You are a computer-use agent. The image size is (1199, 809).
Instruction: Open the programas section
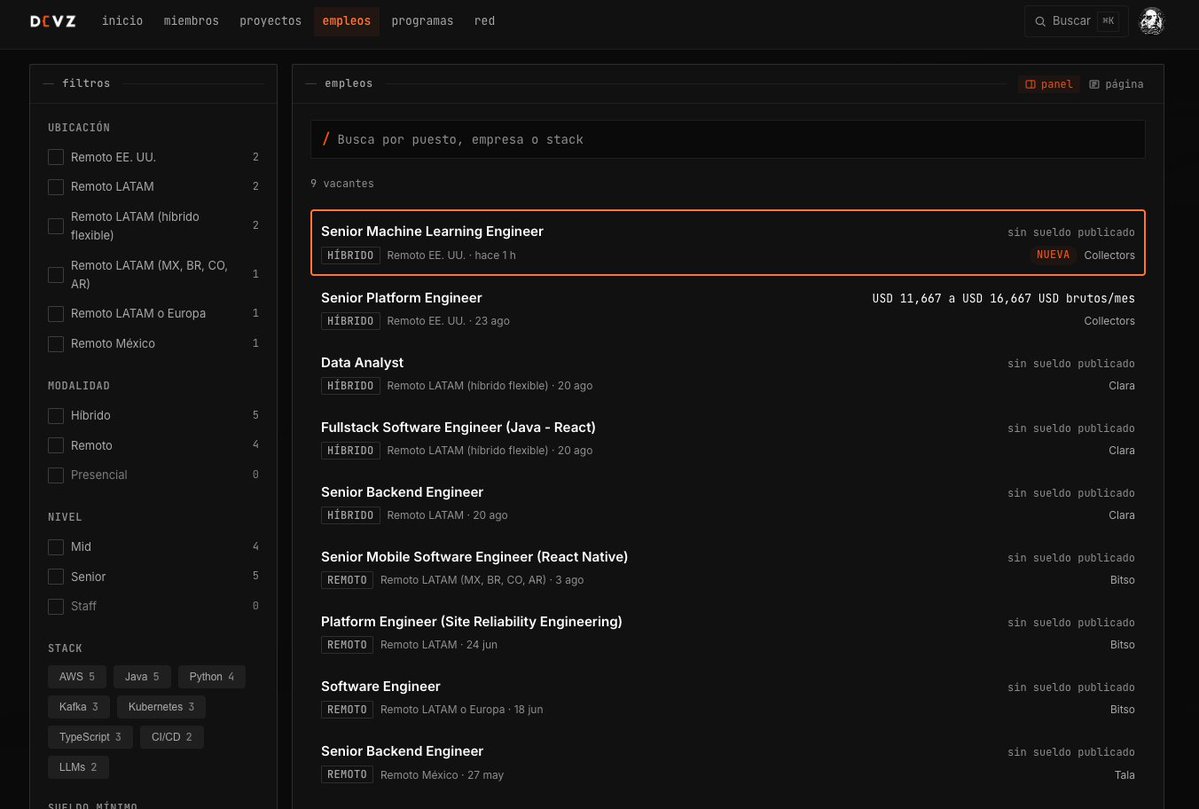pyautogui.click(x=422, y=21)
